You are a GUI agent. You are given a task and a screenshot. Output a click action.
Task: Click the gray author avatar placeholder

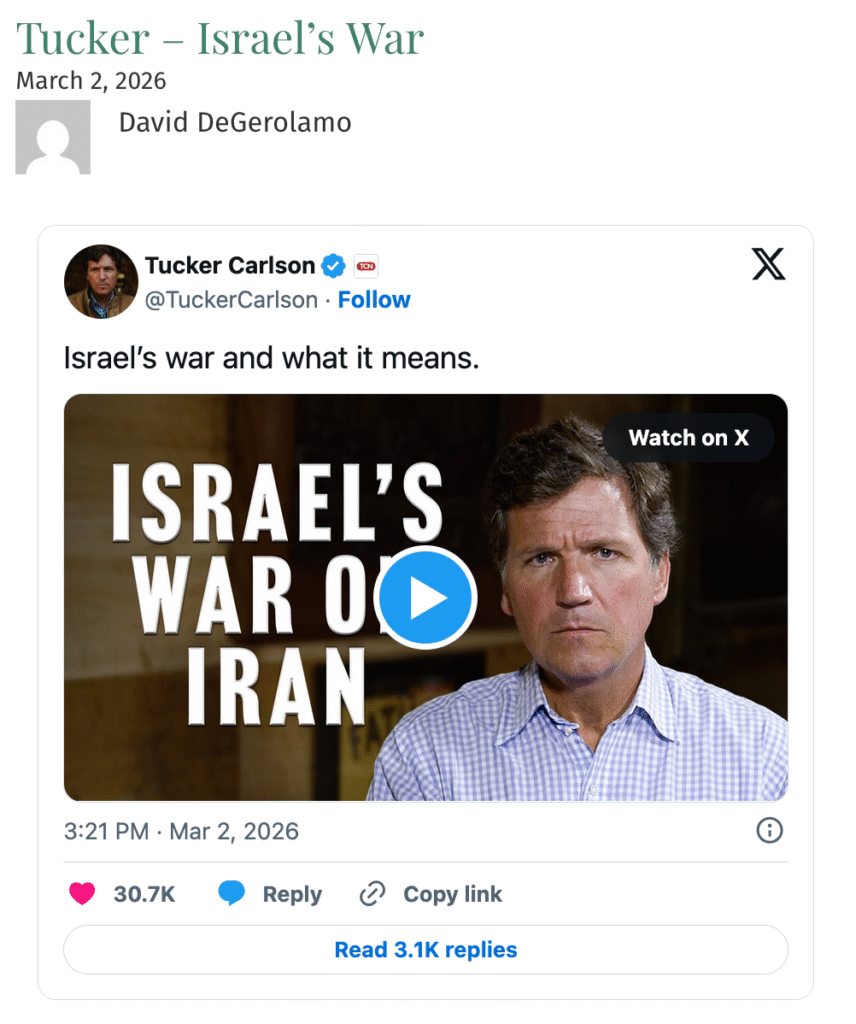53,137
